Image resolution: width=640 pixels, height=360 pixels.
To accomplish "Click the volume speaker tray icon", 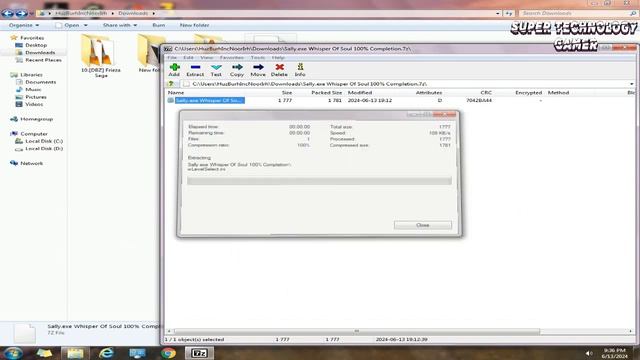I will (x=589, y=353).
